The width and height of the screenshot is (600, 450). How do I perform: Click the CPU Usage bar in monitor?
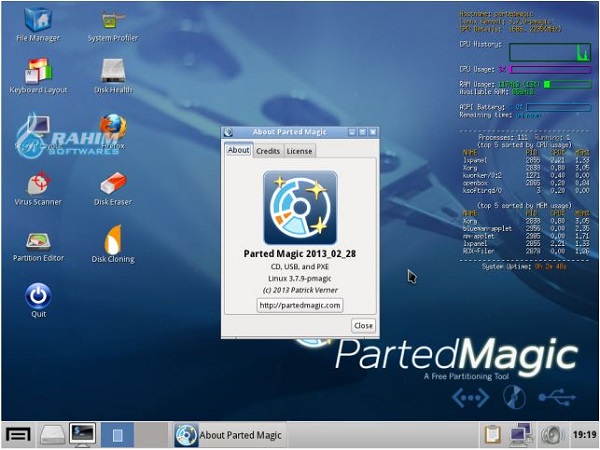pos(550,70)
